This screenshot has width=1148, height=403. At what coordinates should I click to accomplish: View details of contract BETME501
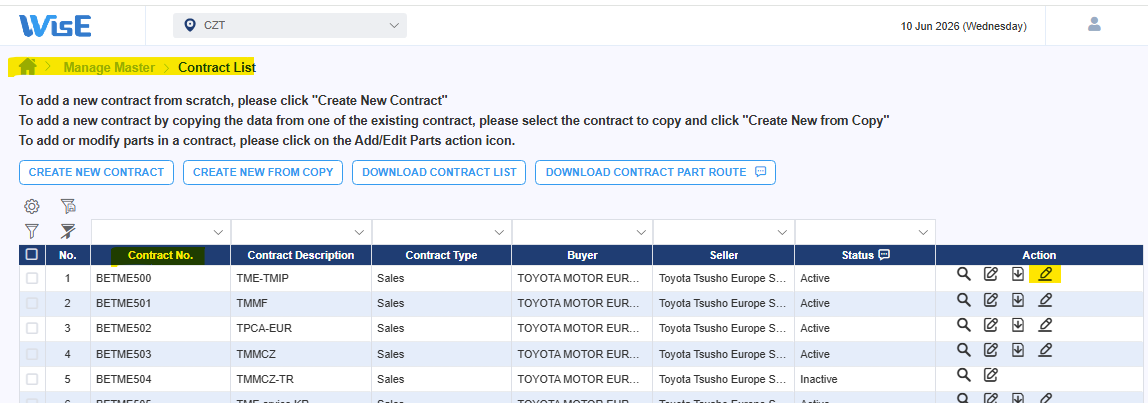(964, 300)
